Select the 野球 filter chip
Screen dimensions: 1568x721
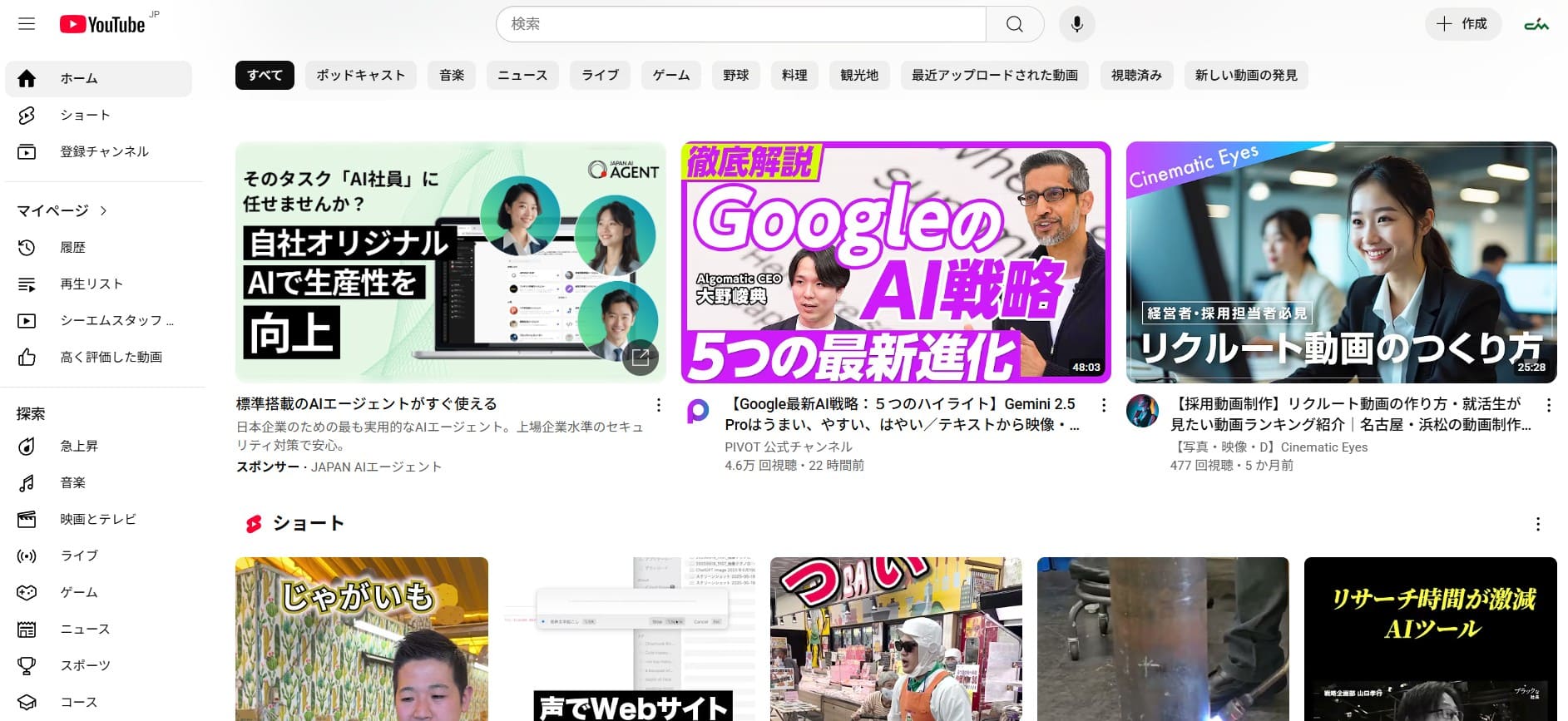pyautogui.click(x=735, y=75)
